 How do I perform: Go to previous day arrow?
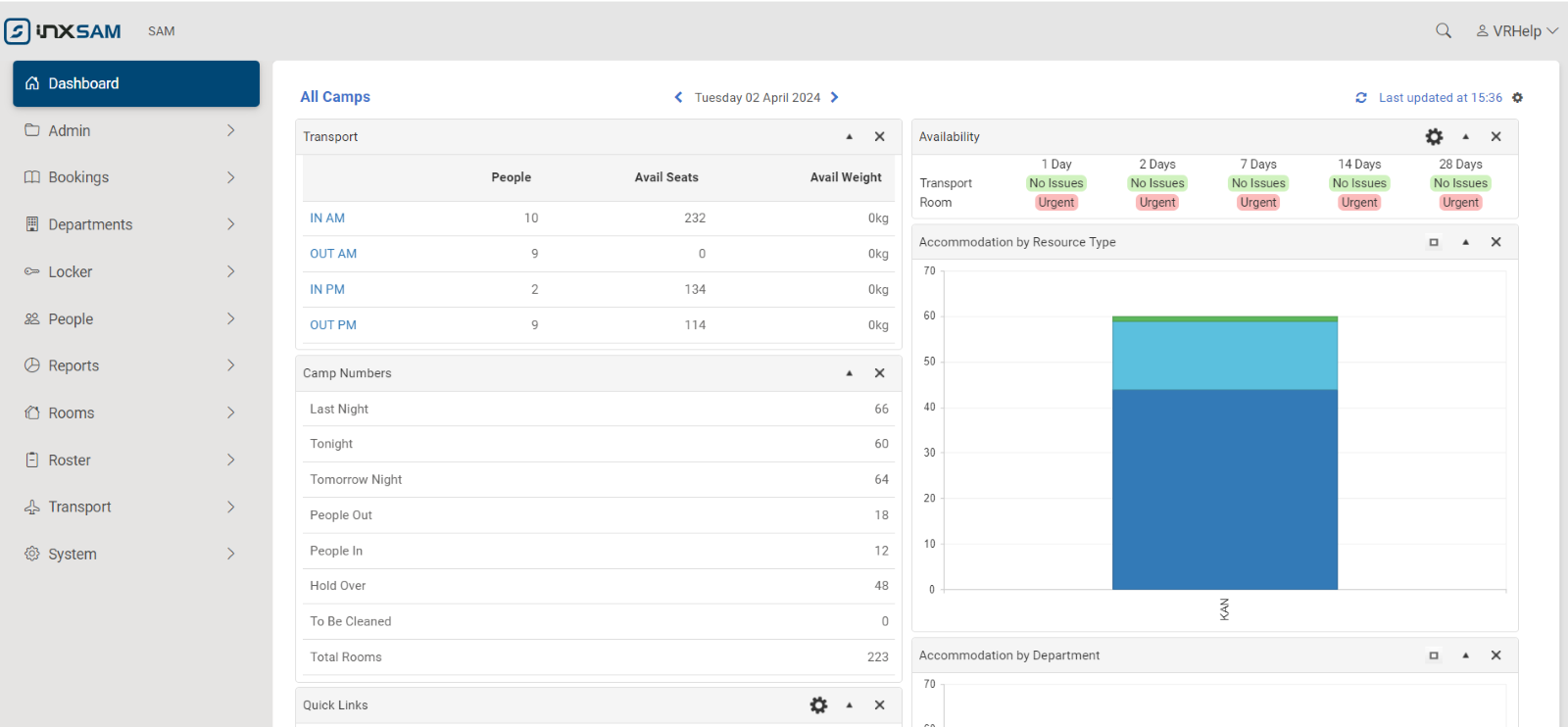(x=678, y=97)
